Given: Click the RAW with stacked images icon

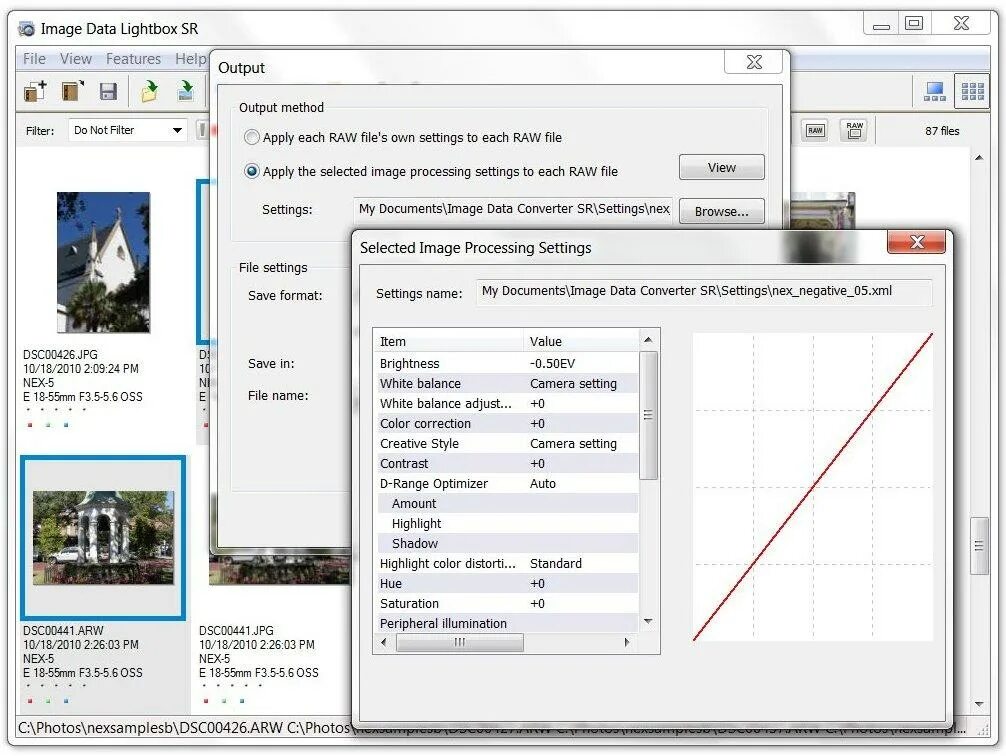Looking at the screenshot, I should (854, 130).
